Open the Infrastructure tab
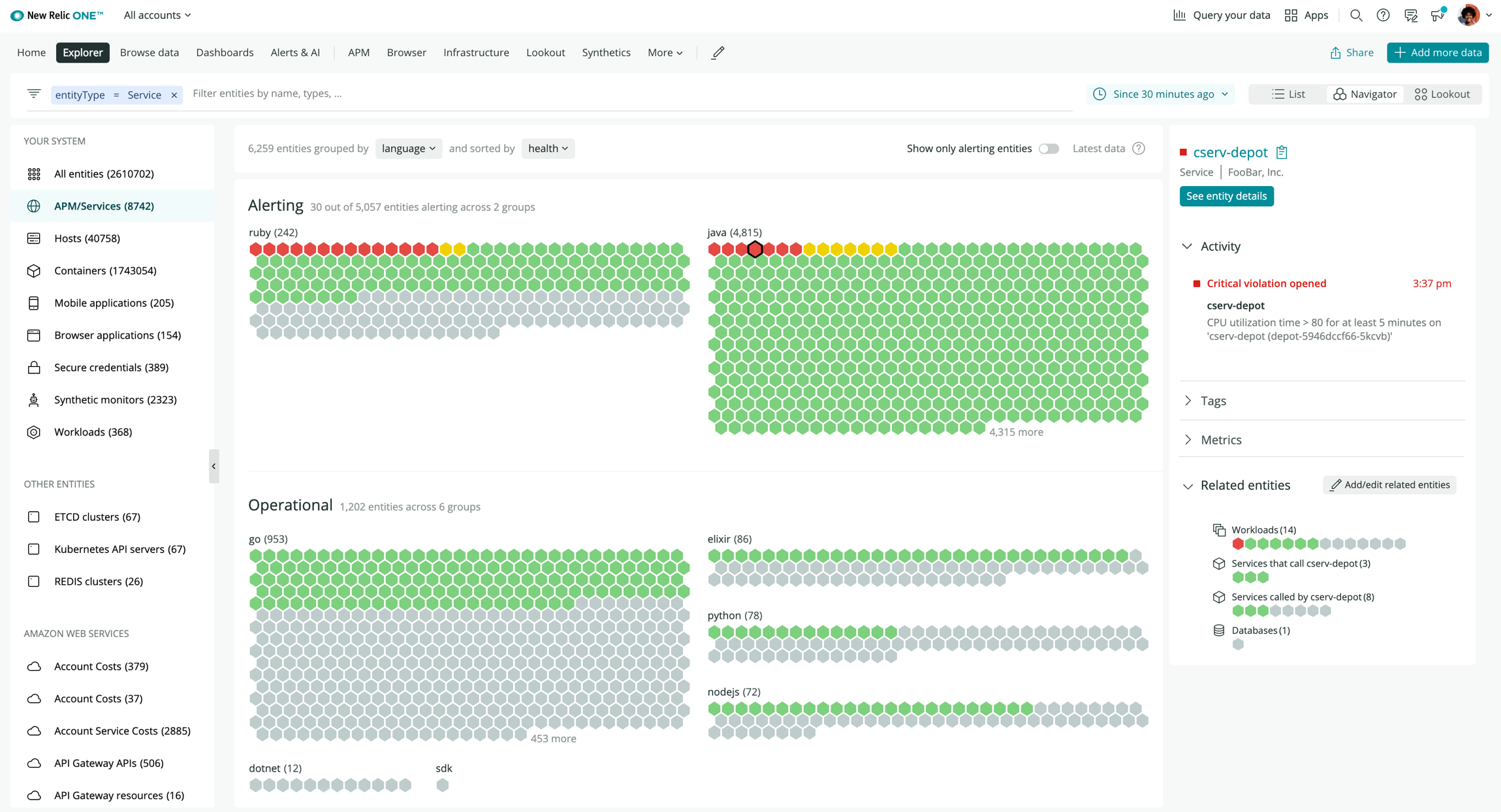This screenshot has width=1501, height=812. point(476,52)
